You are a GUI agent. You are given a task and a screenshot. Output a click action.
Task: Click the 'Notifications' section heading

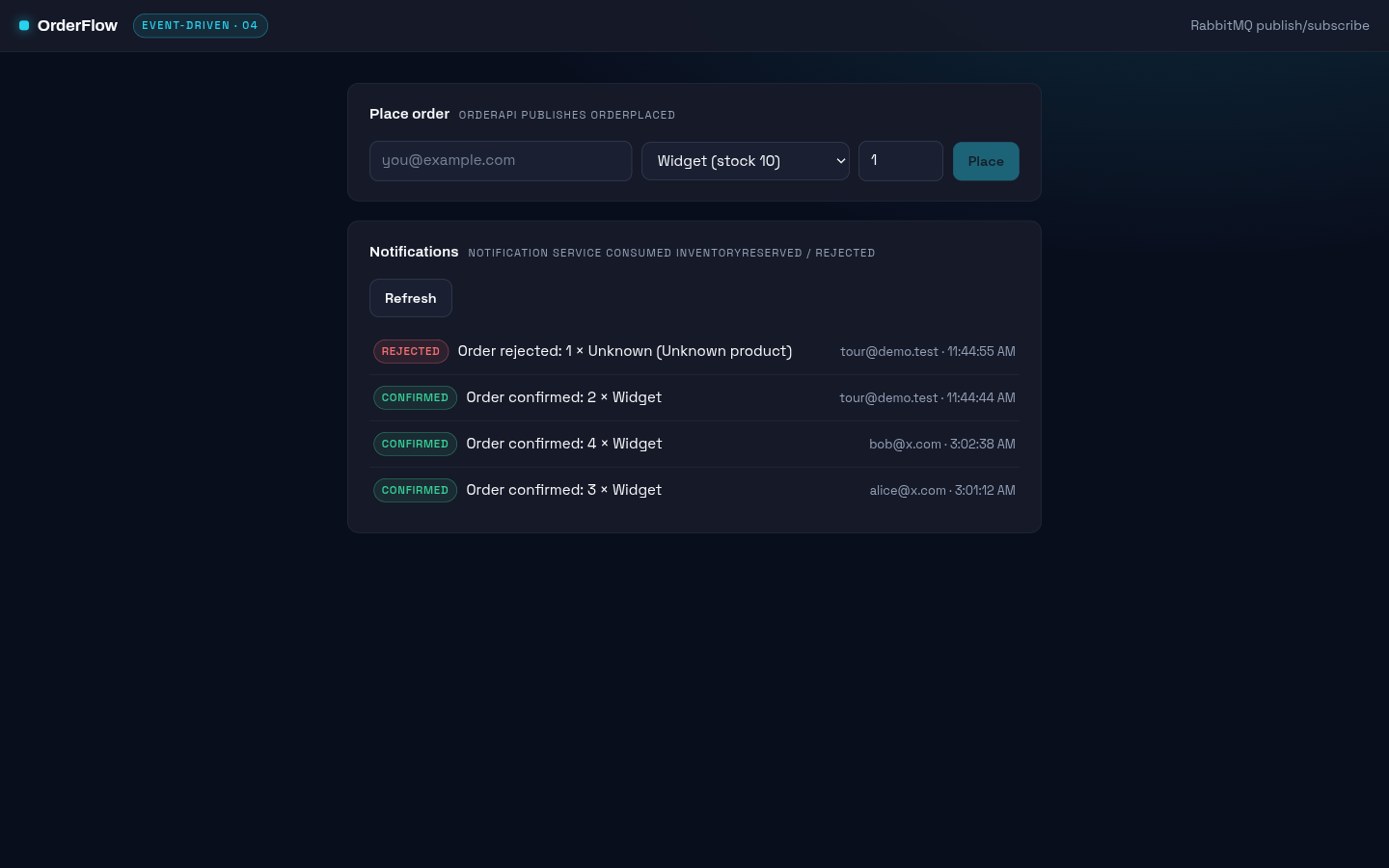click(x=414, y=252)
